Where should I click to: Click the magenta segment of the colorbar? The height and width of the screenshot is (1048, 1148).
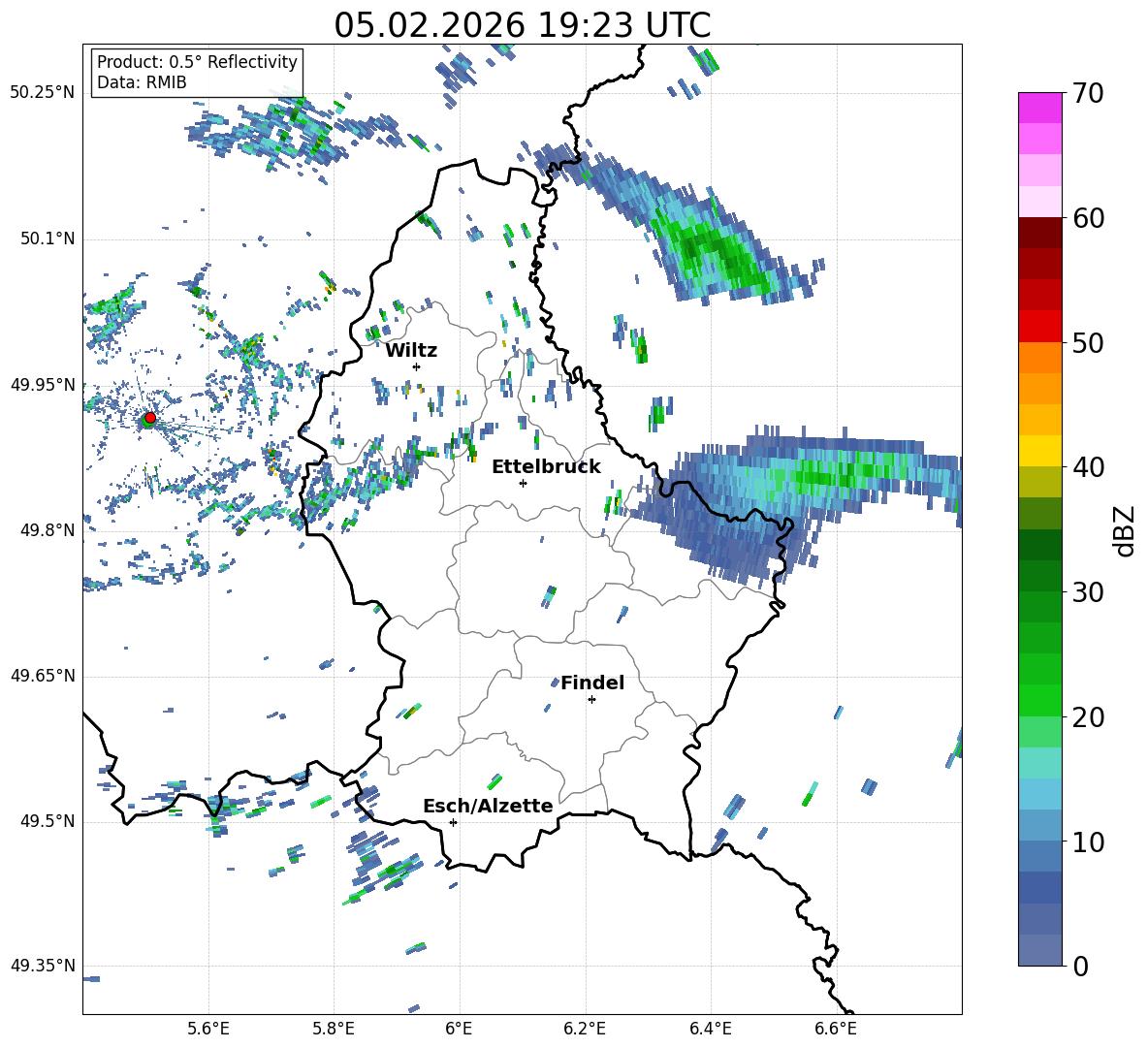tap(1039, 109)
